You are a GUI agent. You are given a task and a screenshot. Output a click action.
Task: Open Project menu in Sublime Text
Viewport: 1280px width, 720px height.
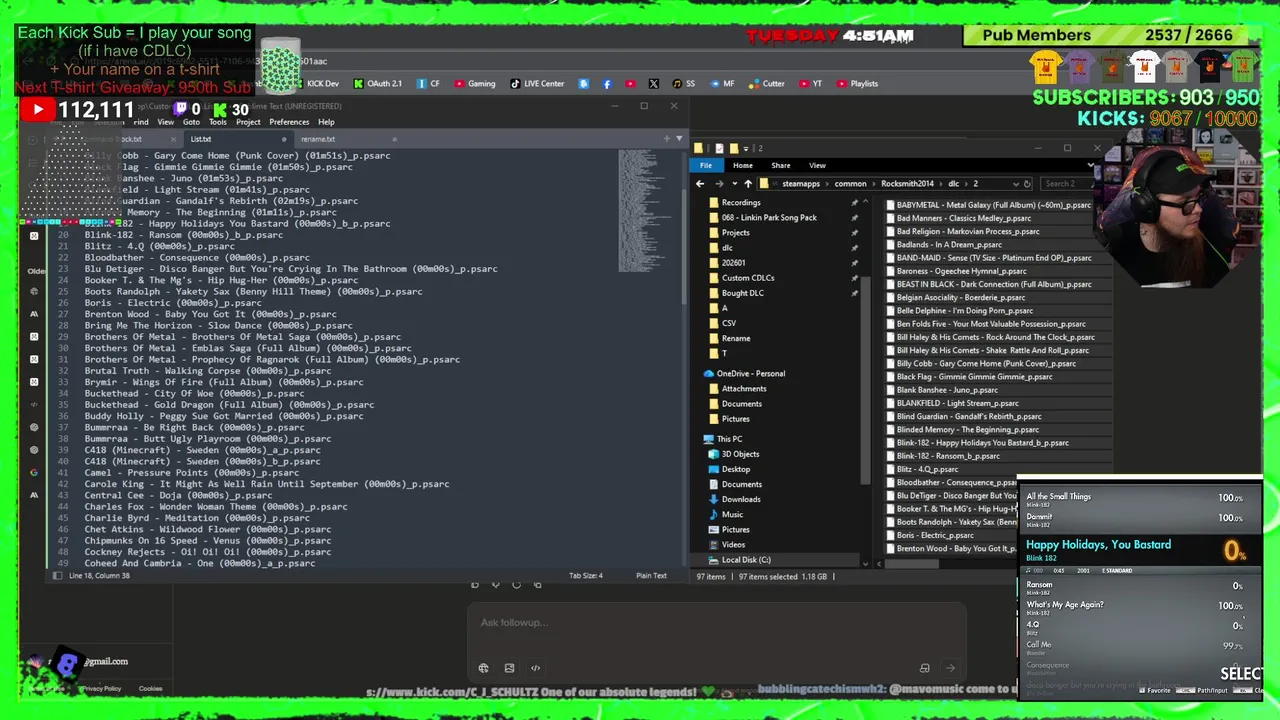248,122
